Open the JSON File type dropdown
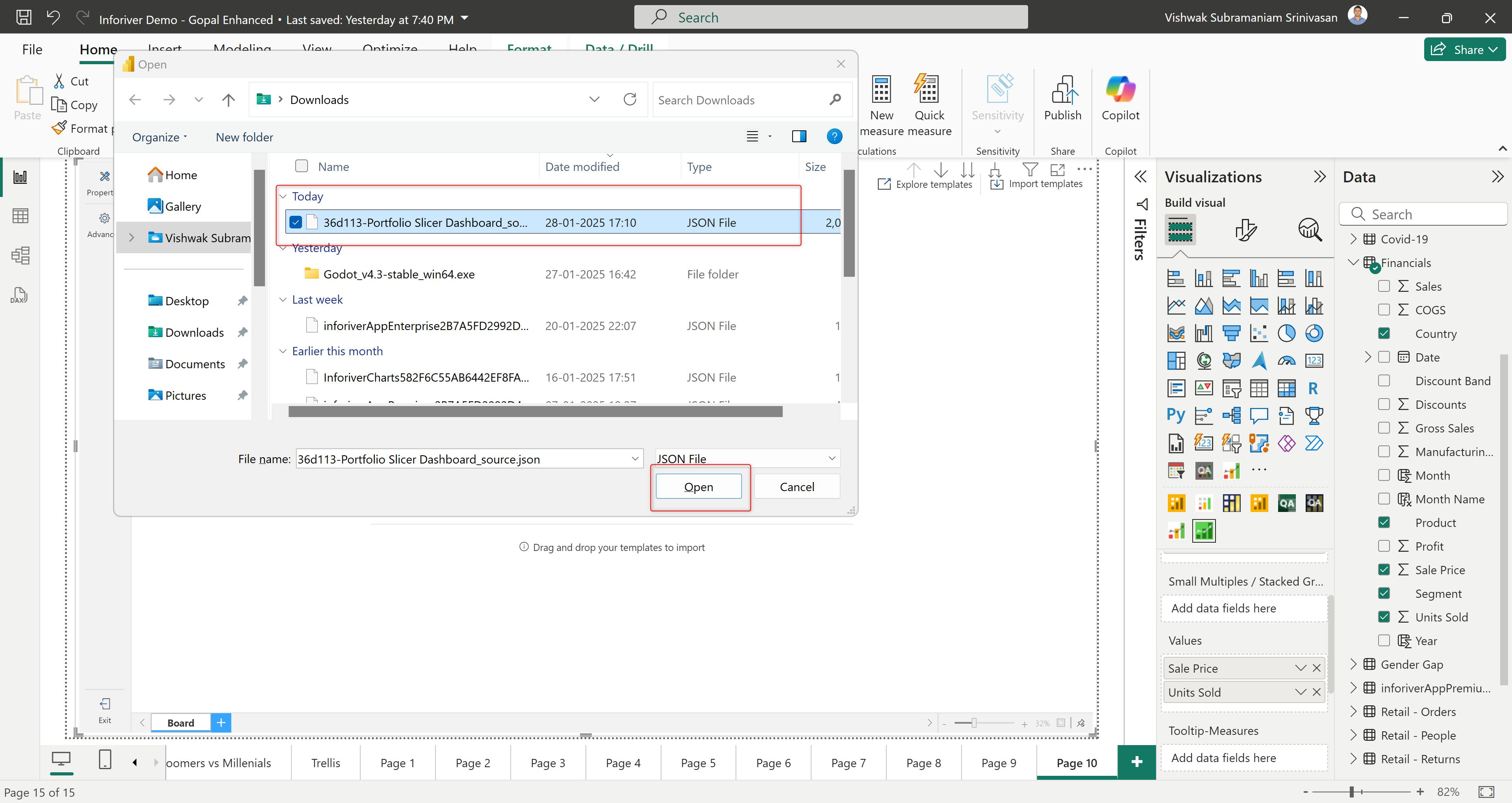The width and height of the screenshot is (1512, 803). [x=747, y=458]
